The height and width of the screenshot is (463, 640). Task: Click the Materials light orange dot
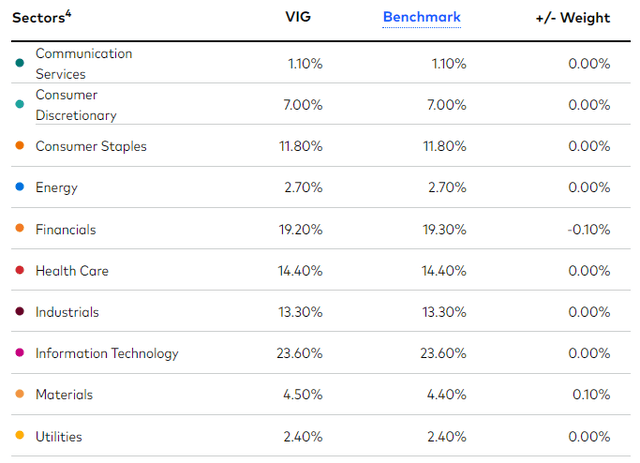(20, 395)
